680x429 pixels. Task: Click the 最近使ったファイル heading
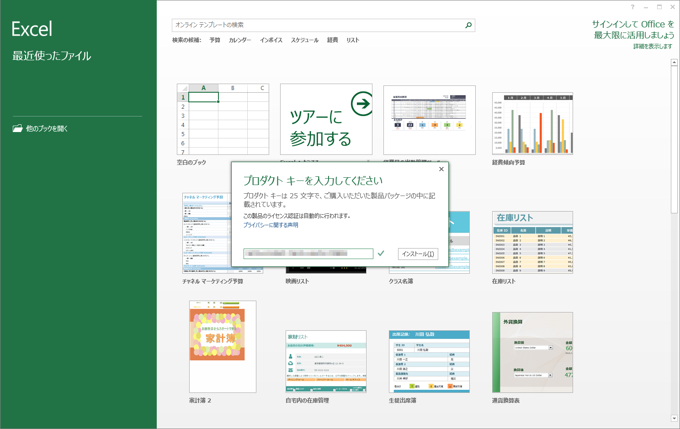[52, 56]
